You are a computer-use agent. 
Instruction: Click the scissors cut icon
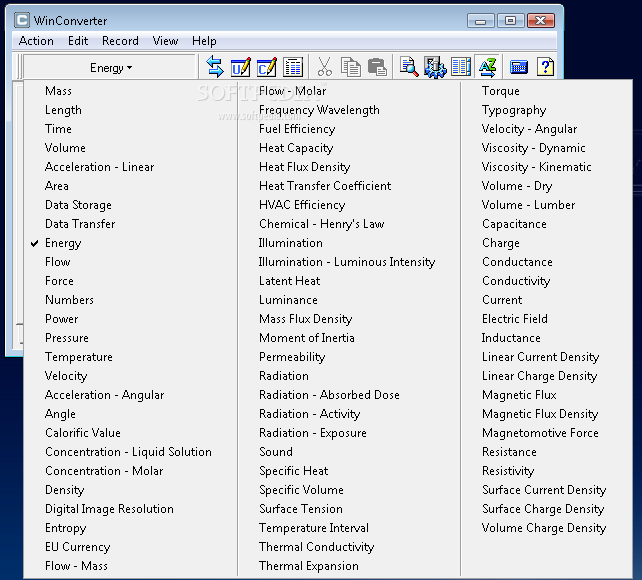coord(325,67)
